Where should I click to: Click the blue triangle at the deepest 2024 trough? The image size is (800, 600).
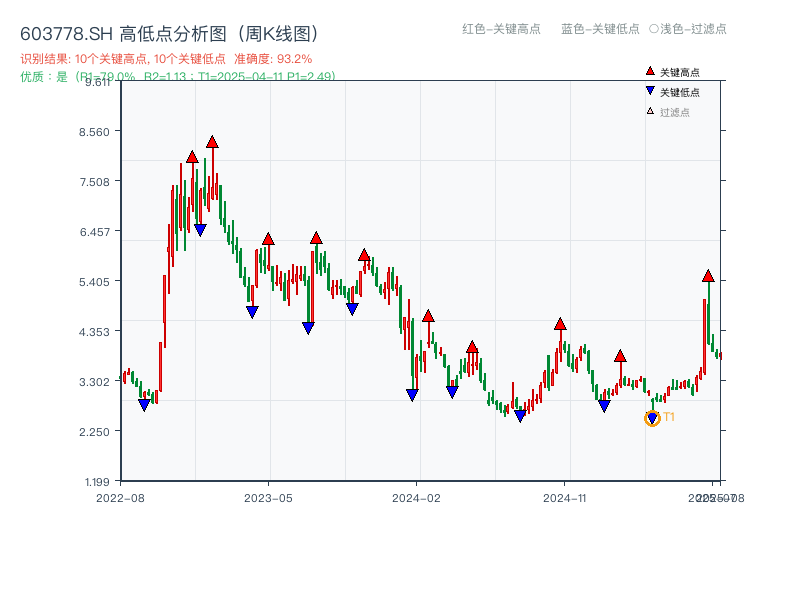pyautogui.click(x=521, y=415)
